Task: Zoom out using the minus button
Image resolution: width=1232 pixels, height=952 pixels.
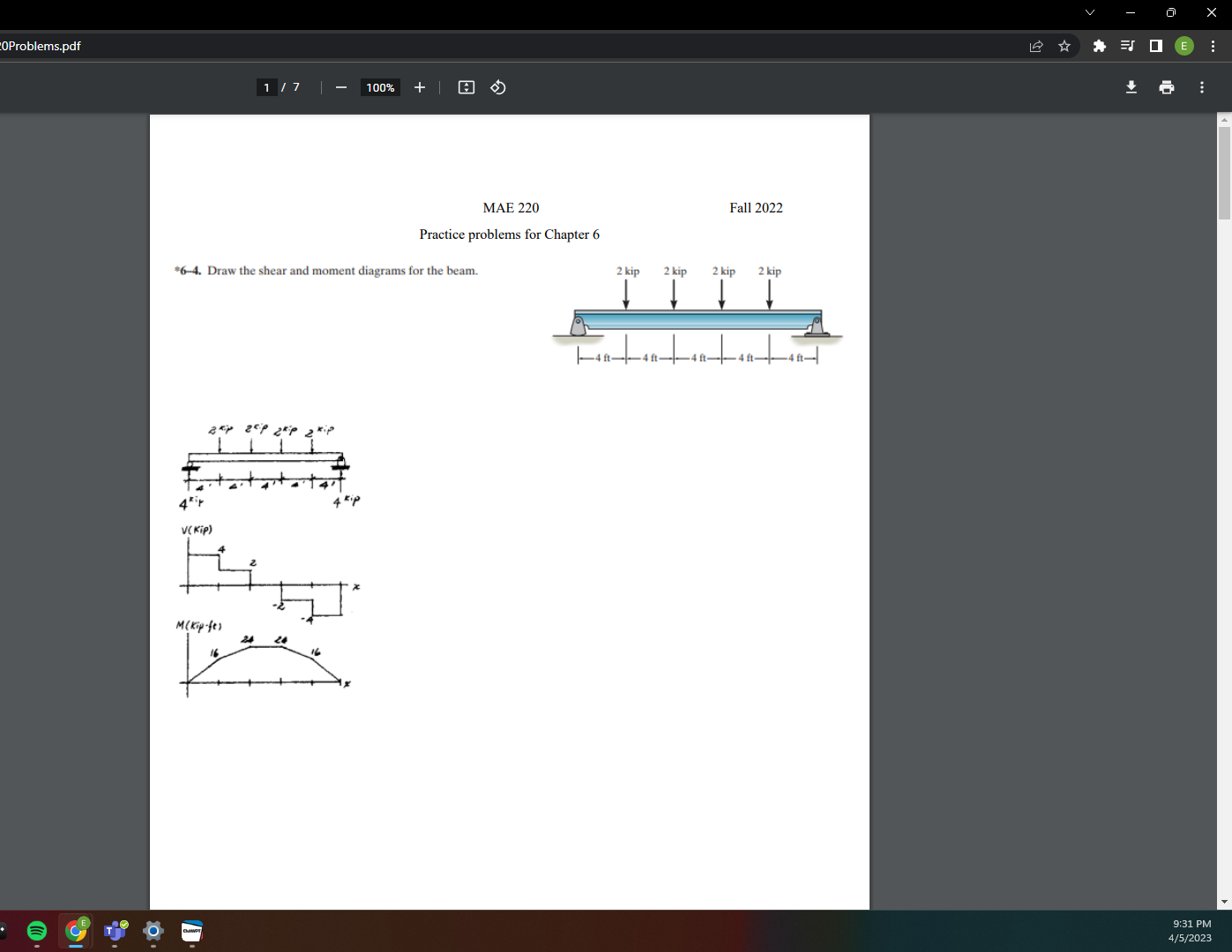Action: 341,87
